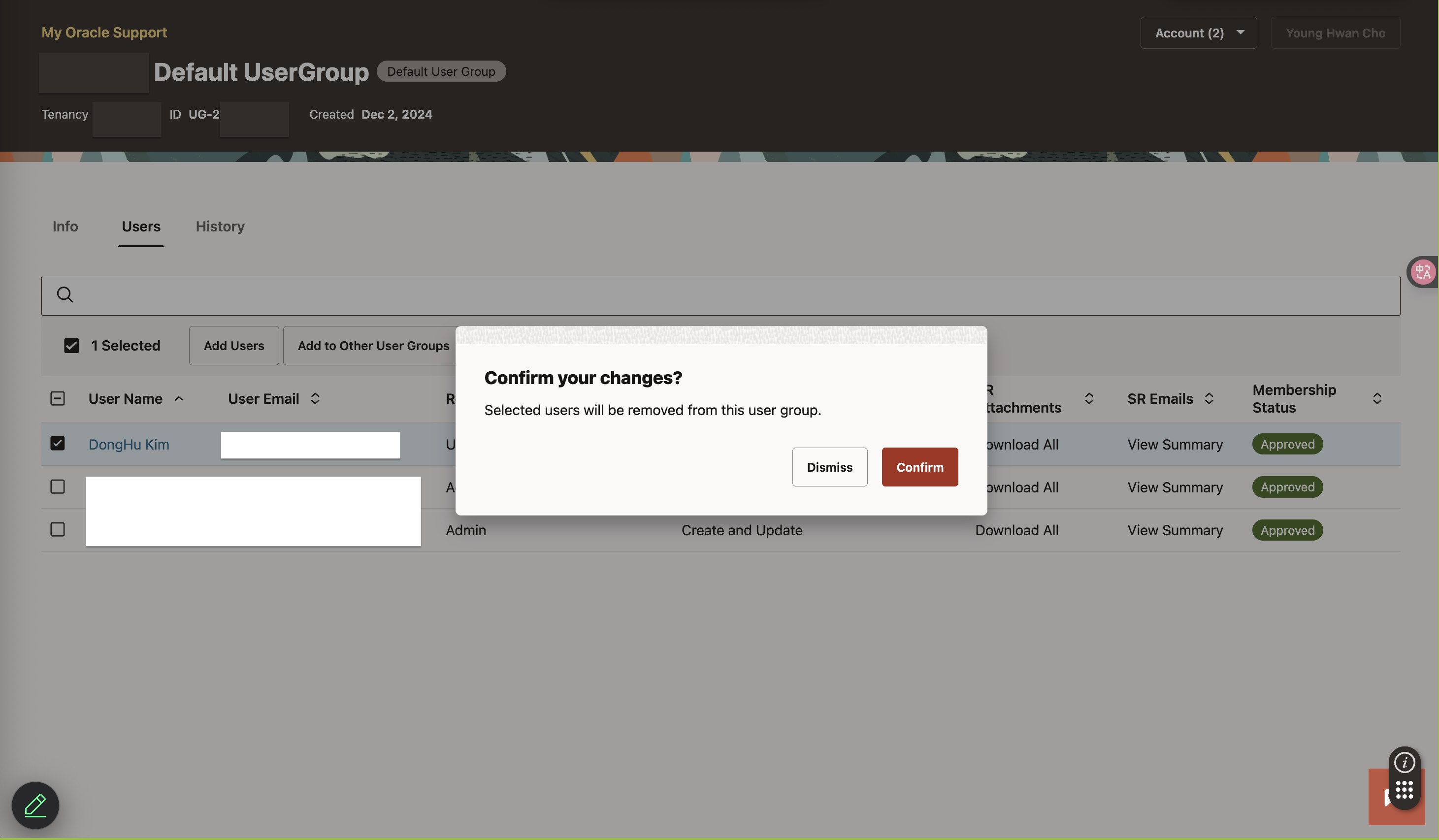Expand the Account (2) dropdown
The height and width of the screenshot is (840, 1439).
point(1198,32)
